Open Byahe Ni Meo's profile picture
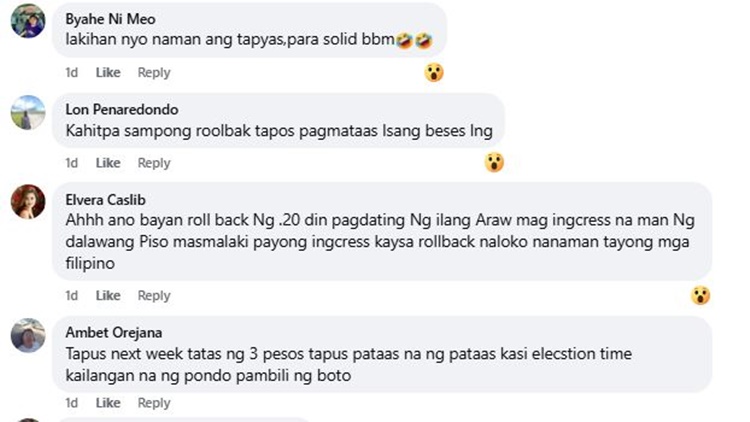The height and width of the screenshot is (422, 750). point(28,21)
